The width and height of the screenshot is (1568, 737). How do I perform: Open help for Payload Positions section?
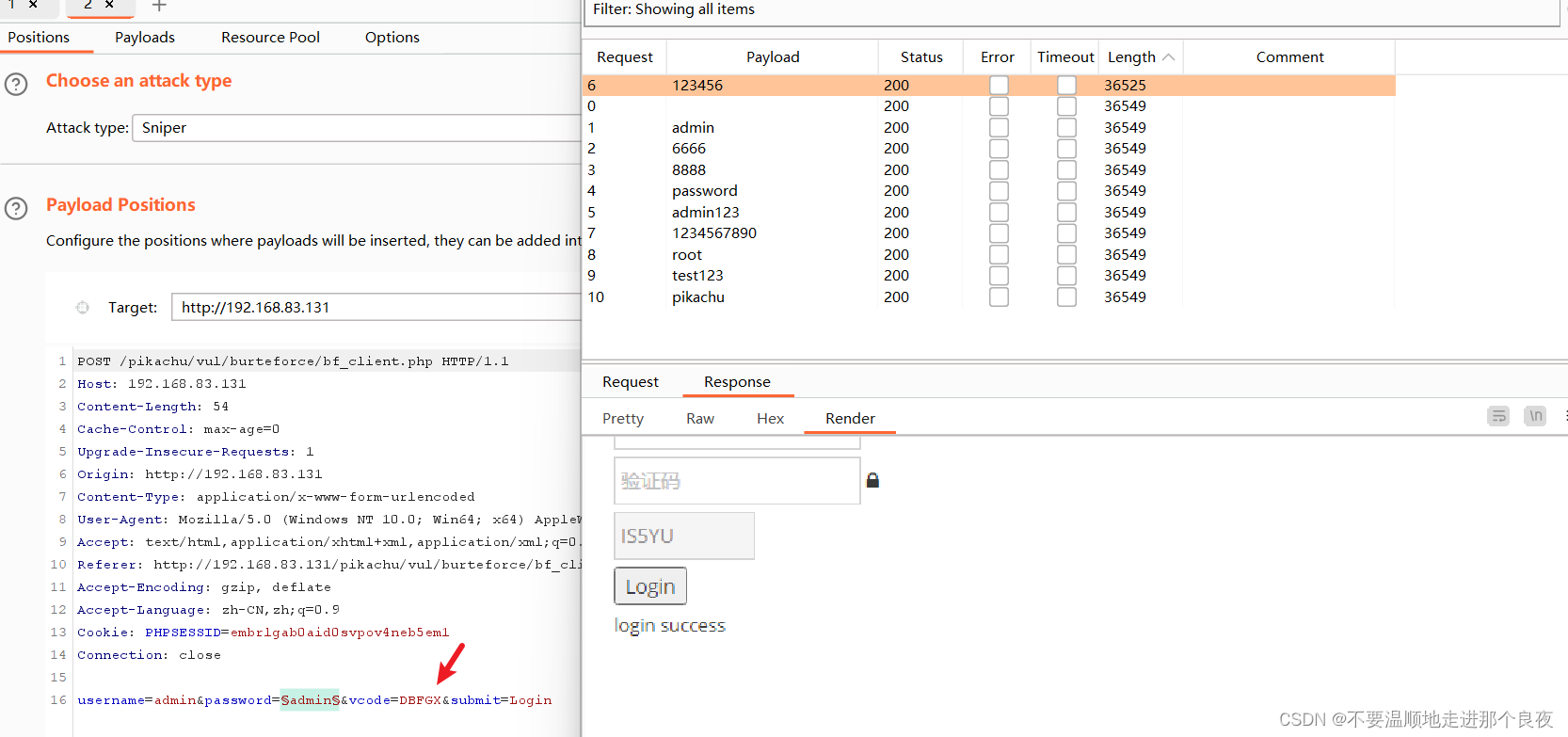click(16, 208)
